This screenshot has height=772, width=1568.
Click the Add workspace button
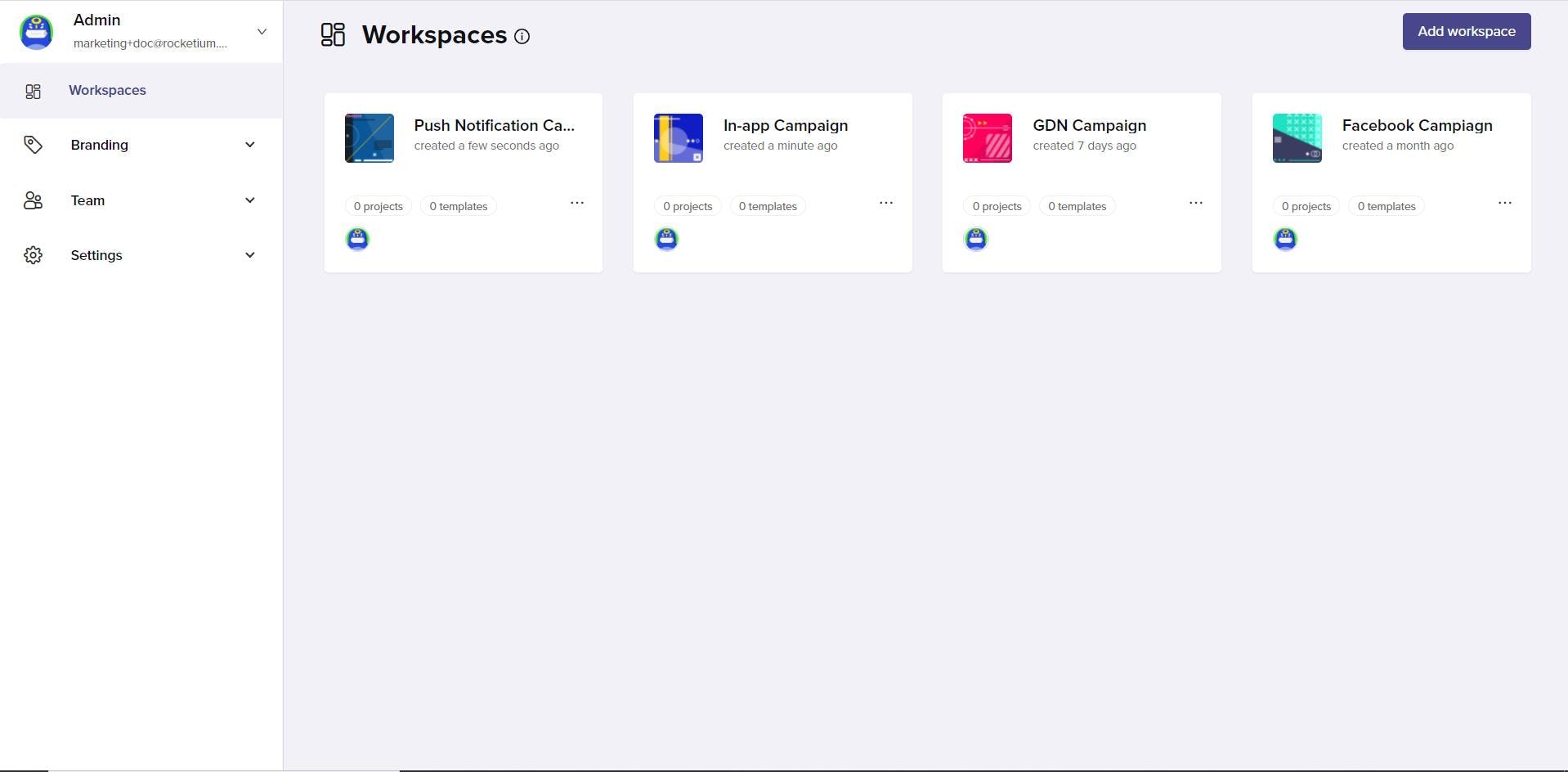tap(1466, 32)
